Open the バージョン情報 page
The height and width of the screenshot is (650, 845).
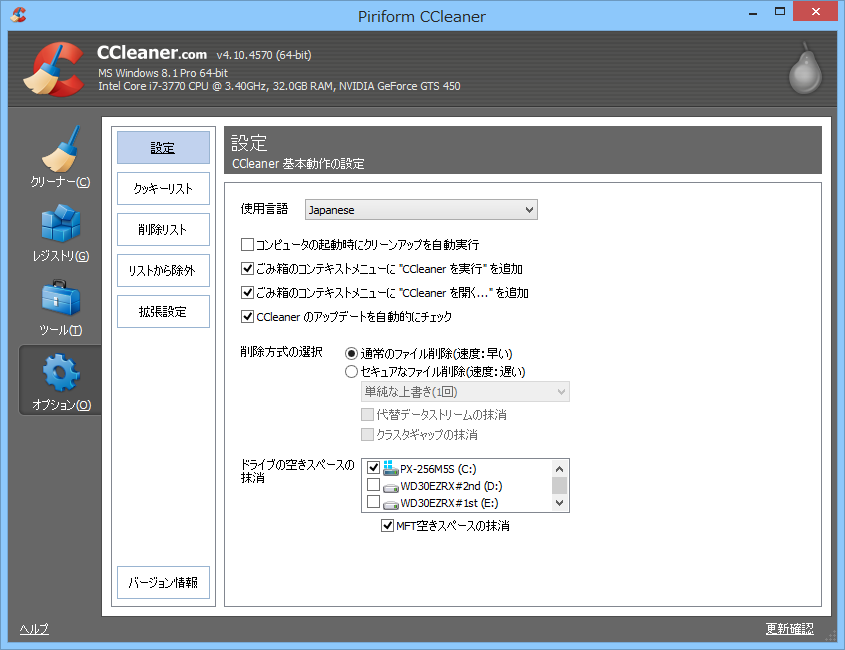tap(163, 583)
